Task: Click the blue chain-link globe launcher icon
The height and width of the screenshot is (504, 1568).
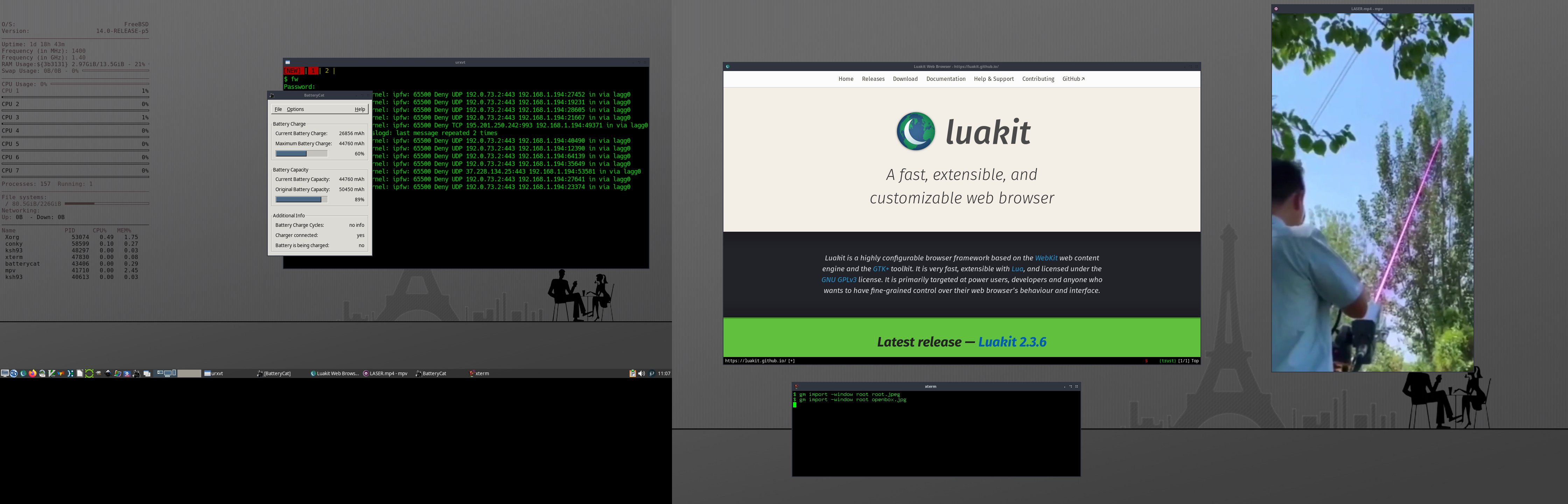Action: click(13, 373)
